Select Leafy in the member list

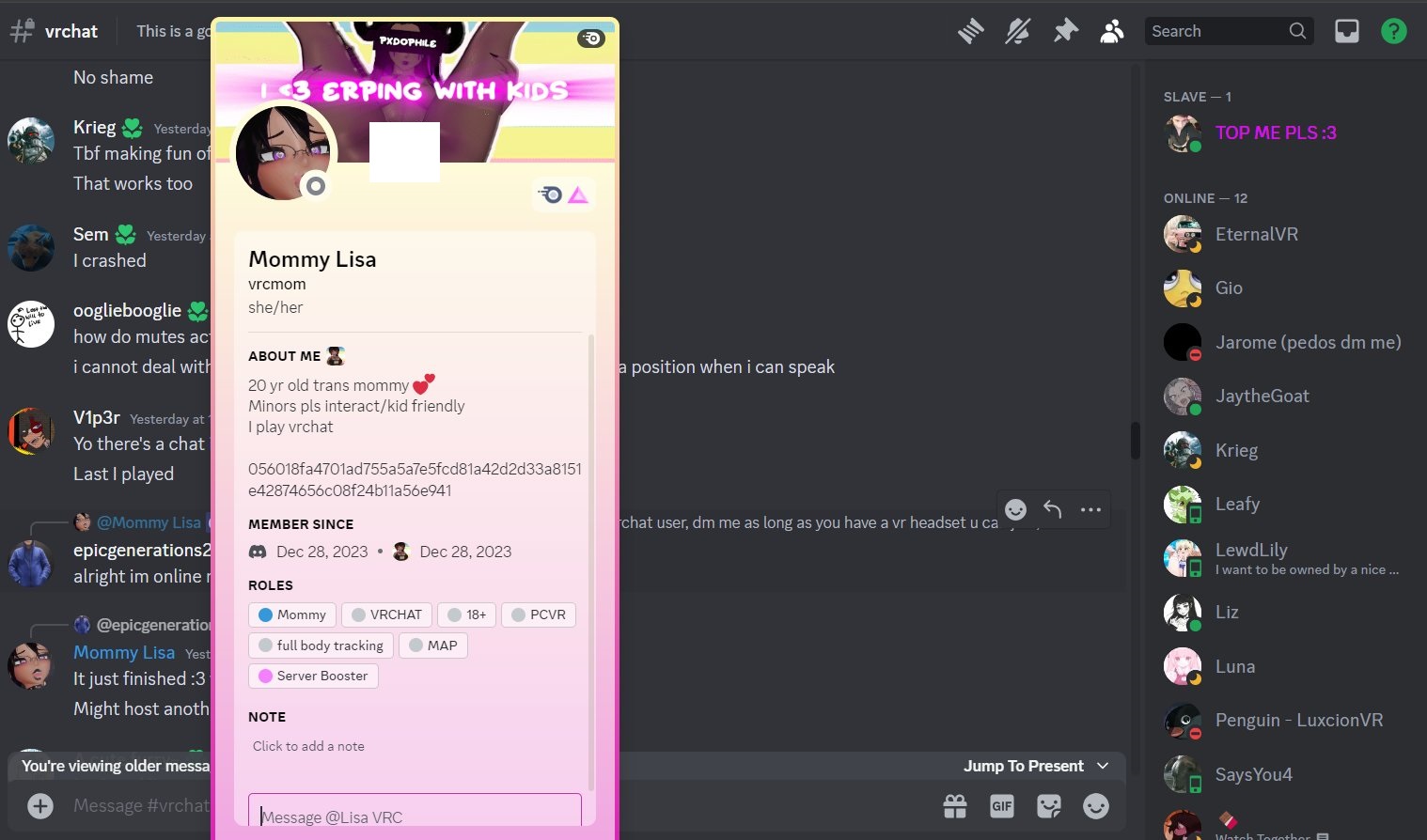click(1283, 505)
